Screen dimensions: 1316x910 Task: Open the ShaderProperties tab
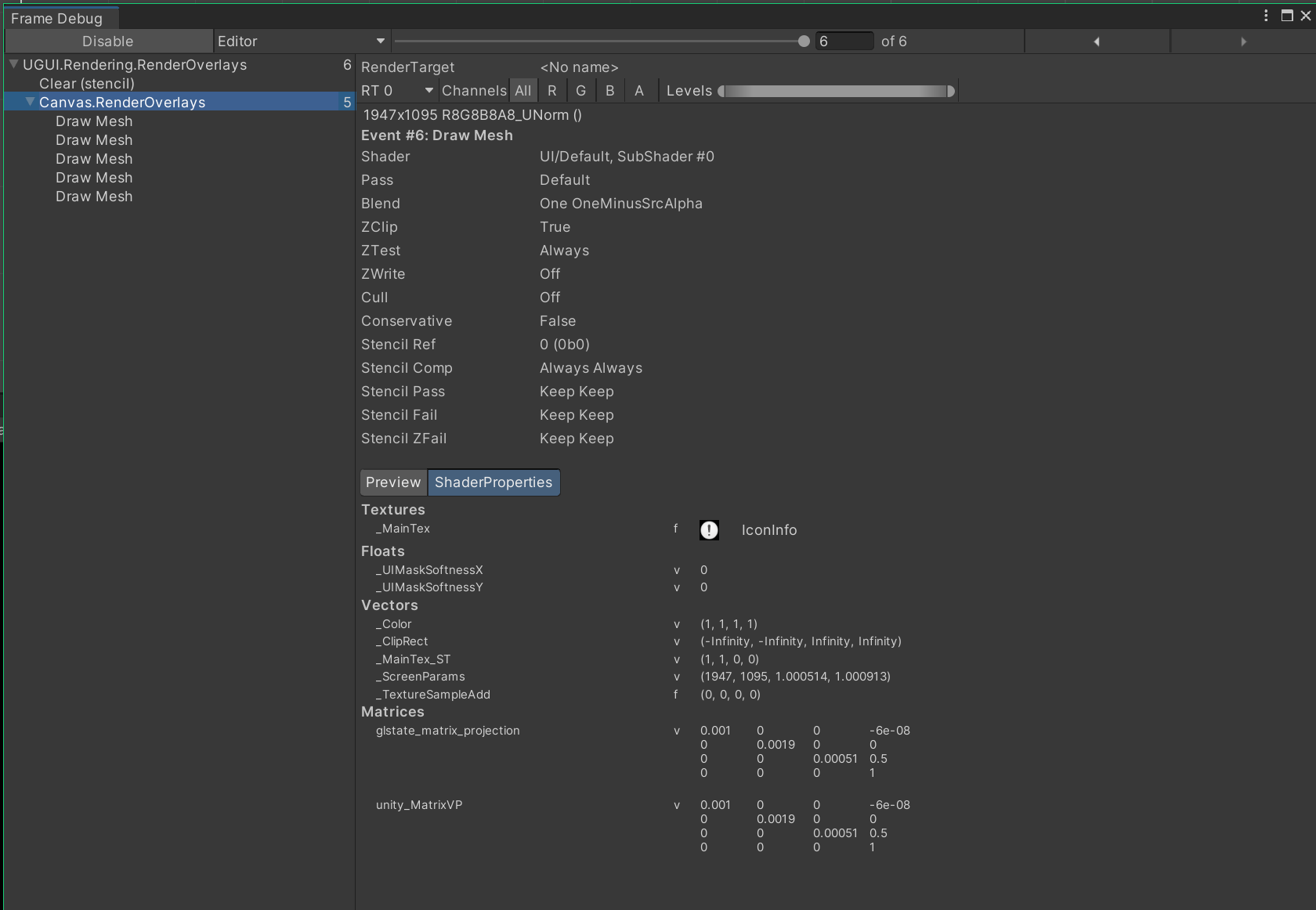click(493, 482)
